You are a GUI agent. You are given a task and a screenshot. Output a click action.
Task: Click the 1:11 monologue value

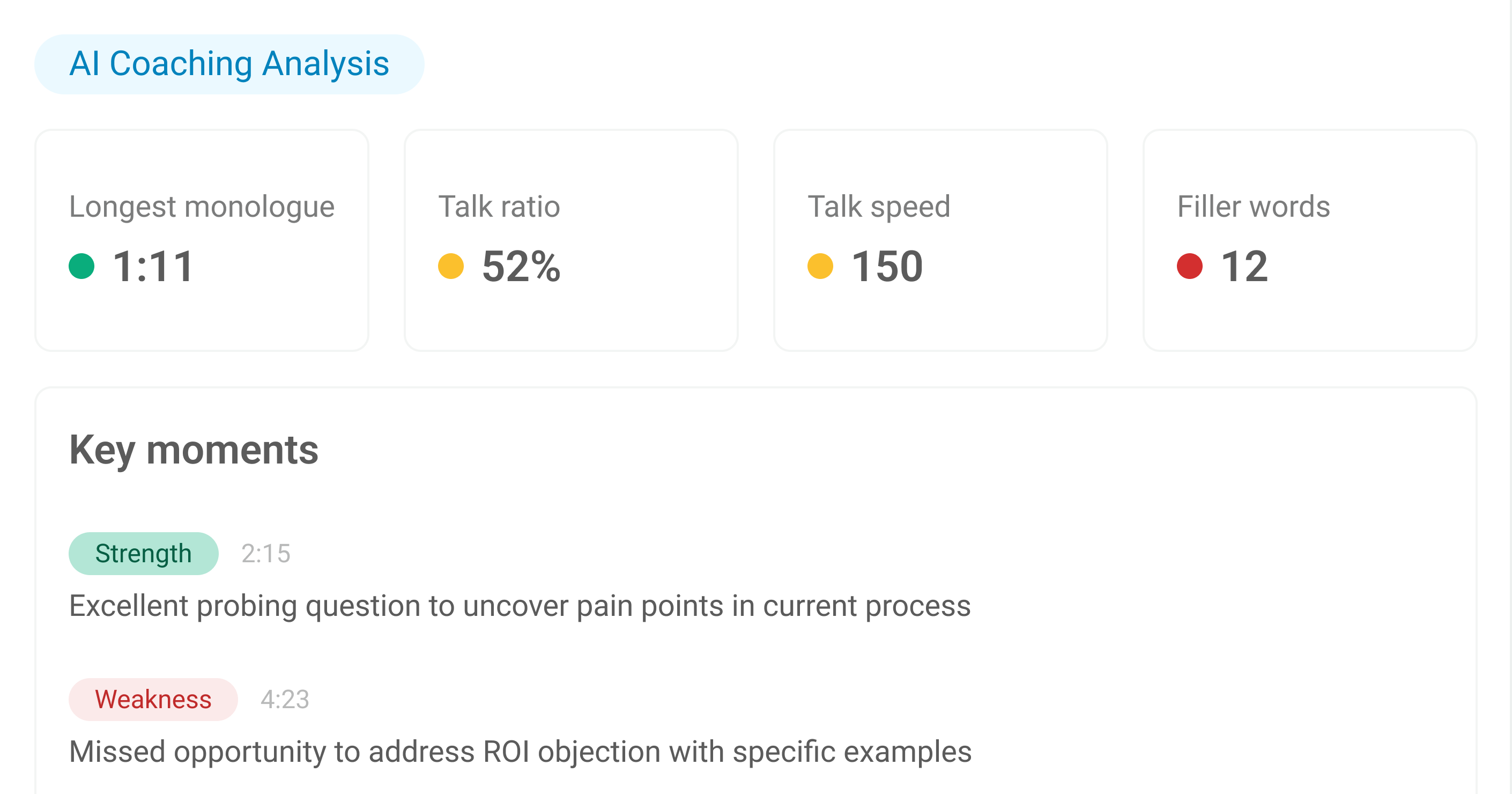[153, 267]
